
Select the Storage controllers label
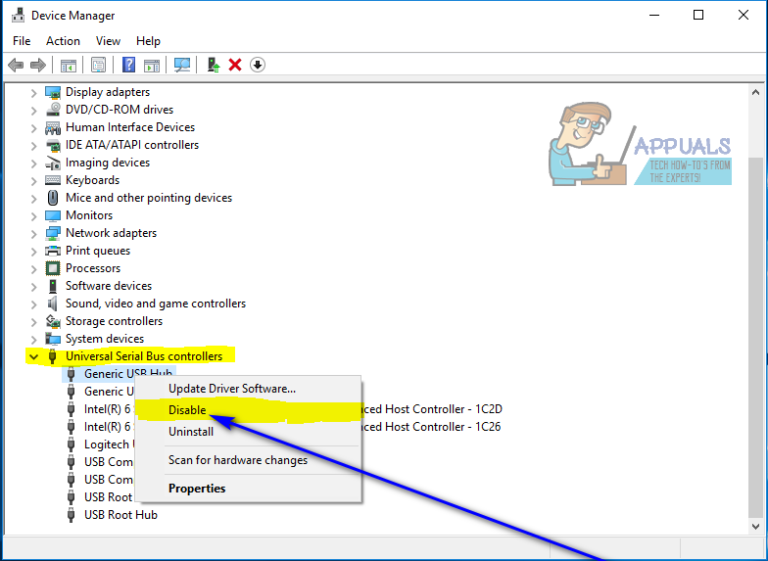[x=114, y=321]
